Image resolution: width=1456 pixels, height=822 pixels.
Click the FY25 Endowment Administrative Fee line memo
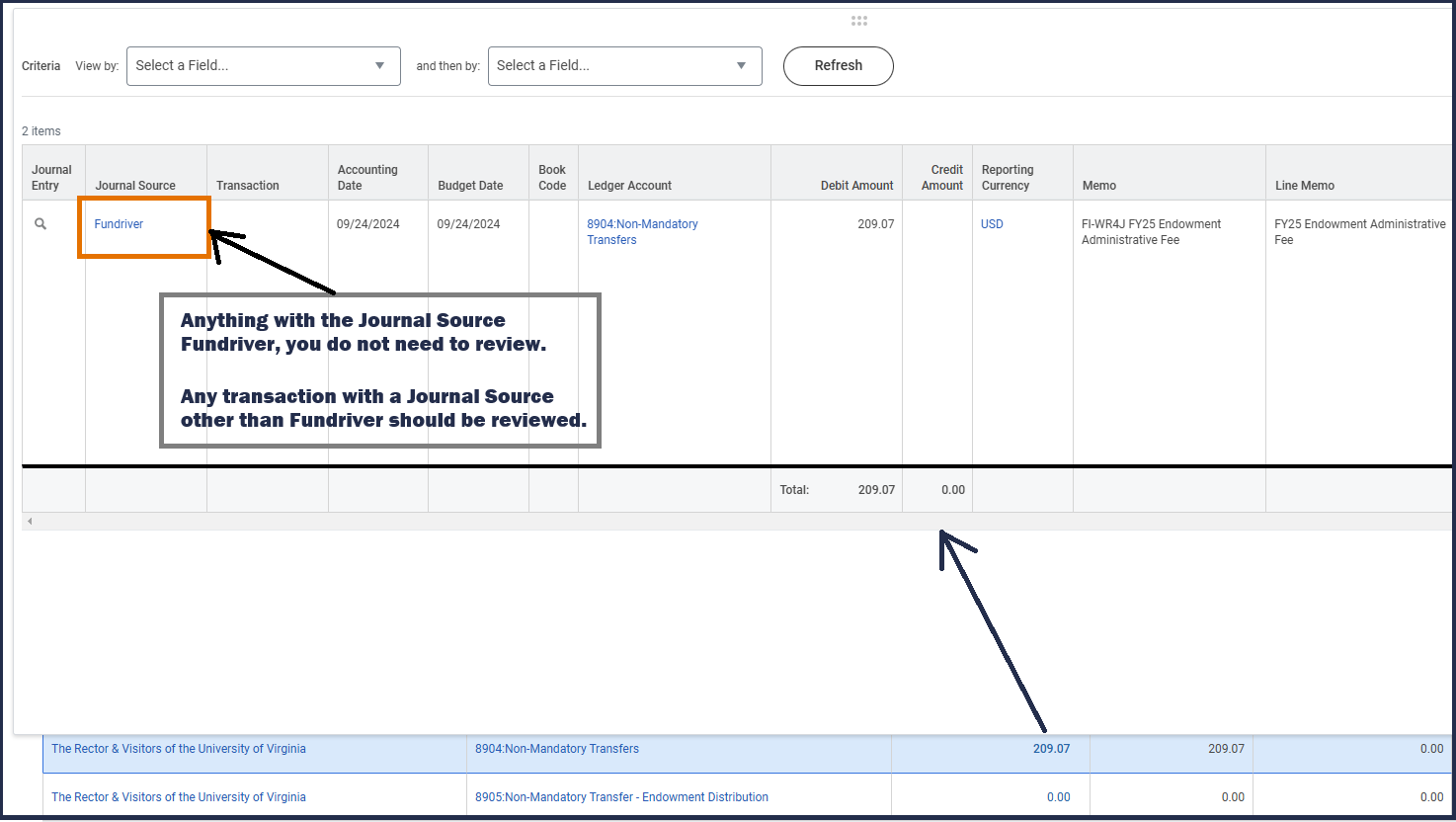[x=1360, y=232]
